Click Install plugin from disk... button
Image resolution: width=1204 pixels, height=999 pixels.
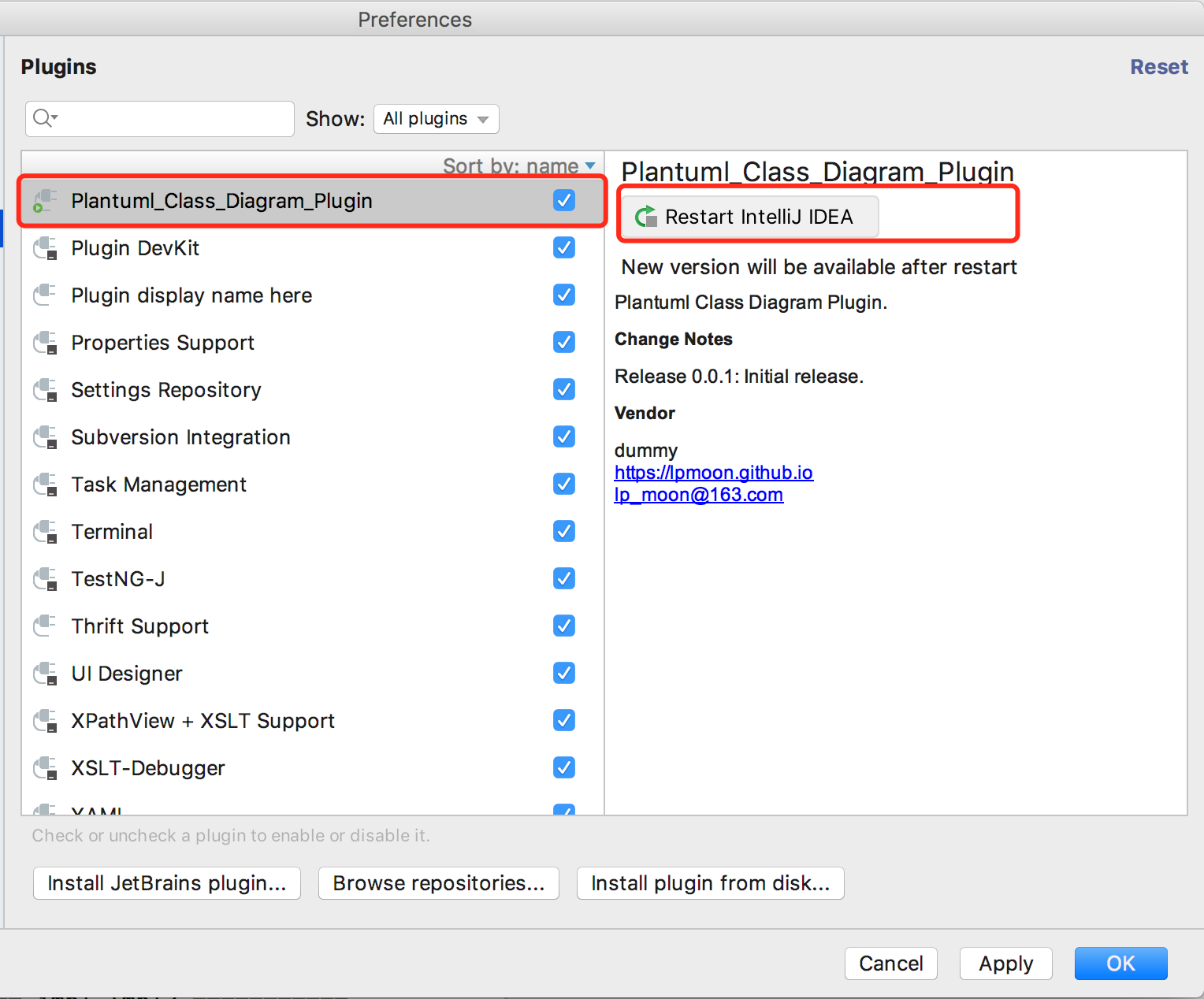point(711,883)
